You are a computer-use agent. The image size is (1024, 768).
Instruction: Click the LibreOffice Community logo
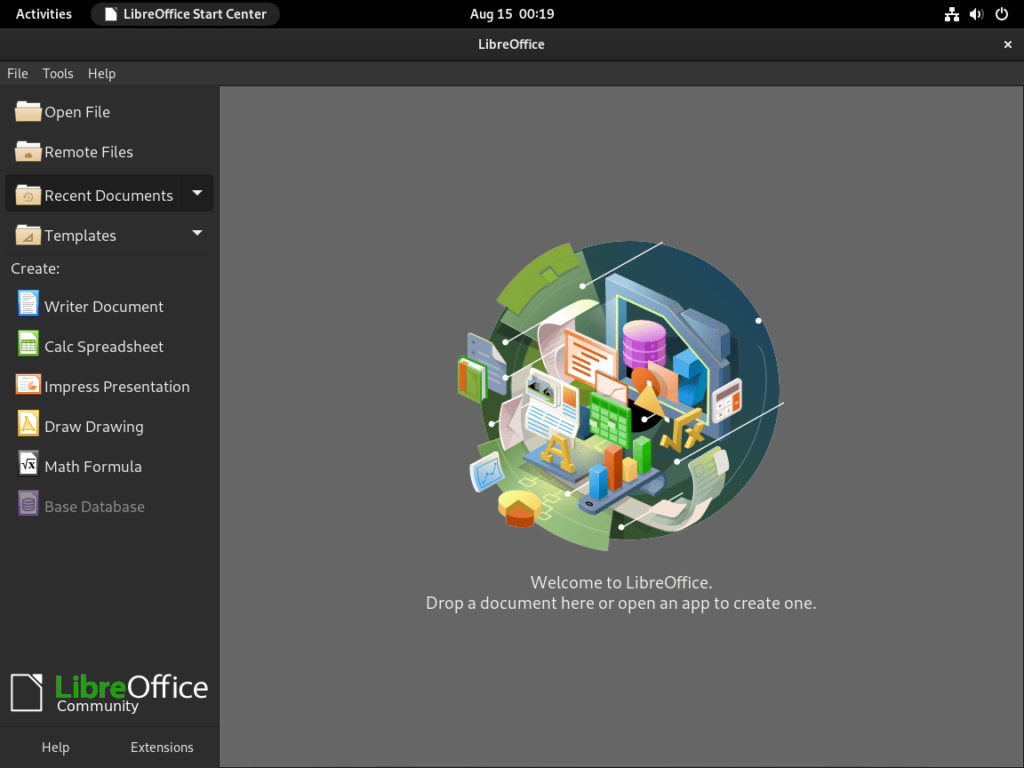click(x=109, y=693)
